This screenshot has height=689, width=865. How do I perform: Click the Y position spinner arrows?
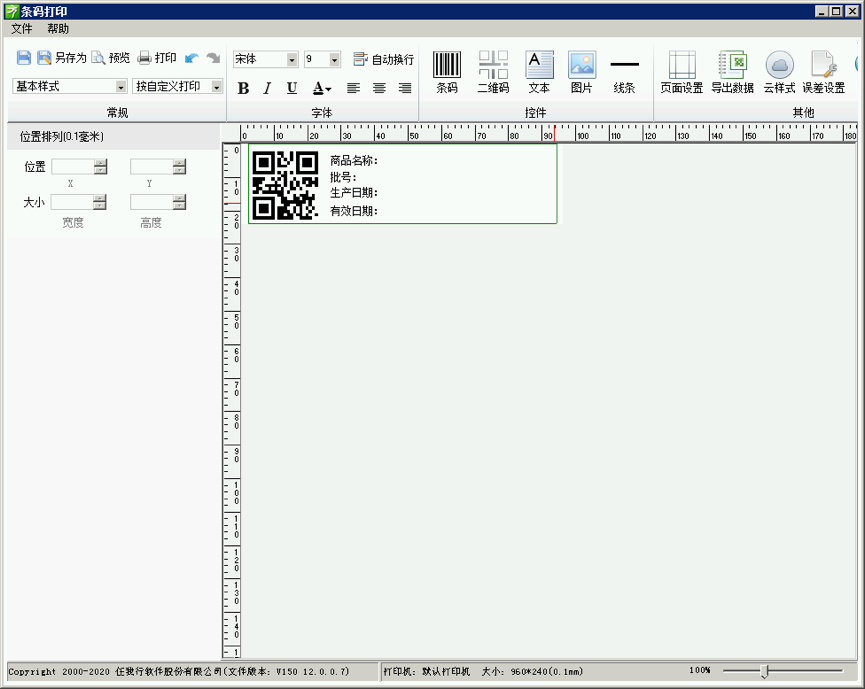[x=179, y=167]
